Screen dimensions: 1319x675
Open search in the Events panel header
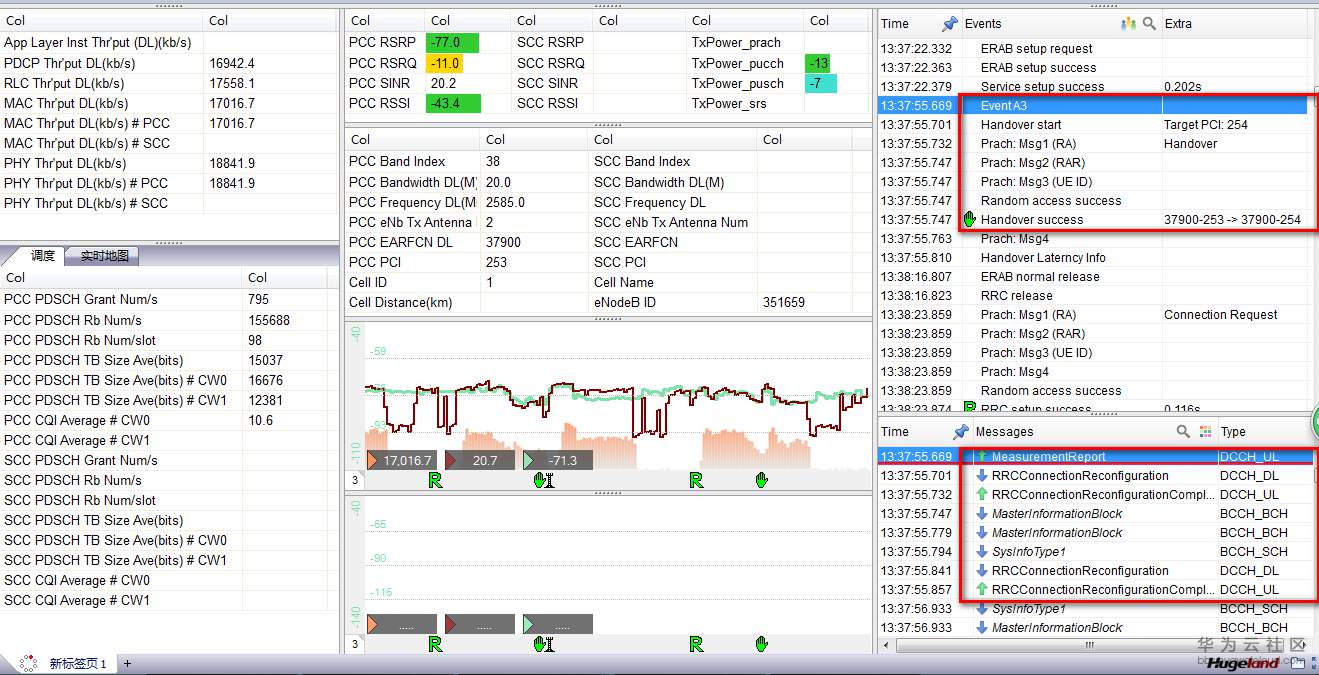pyautogui.click(x=1150, y=24)
